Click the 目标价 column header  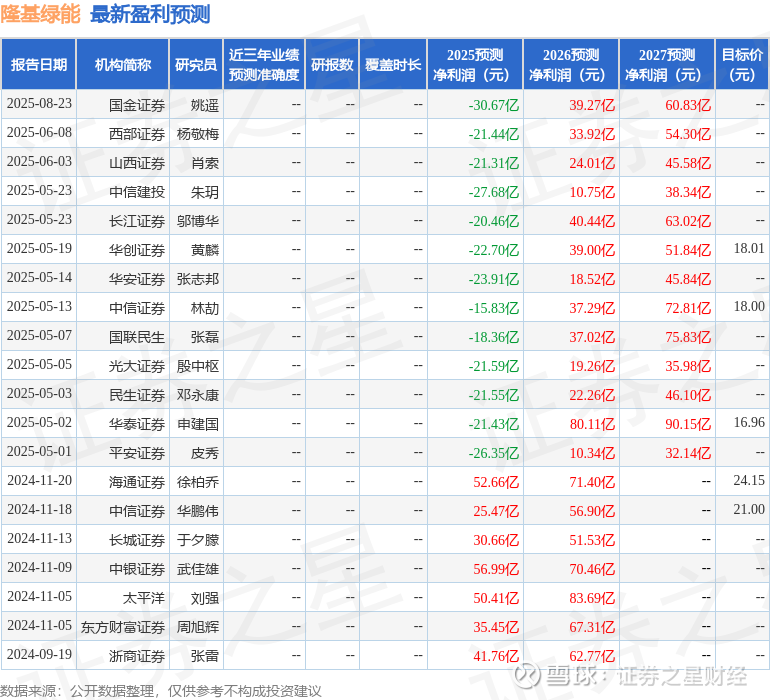(742, 64)
